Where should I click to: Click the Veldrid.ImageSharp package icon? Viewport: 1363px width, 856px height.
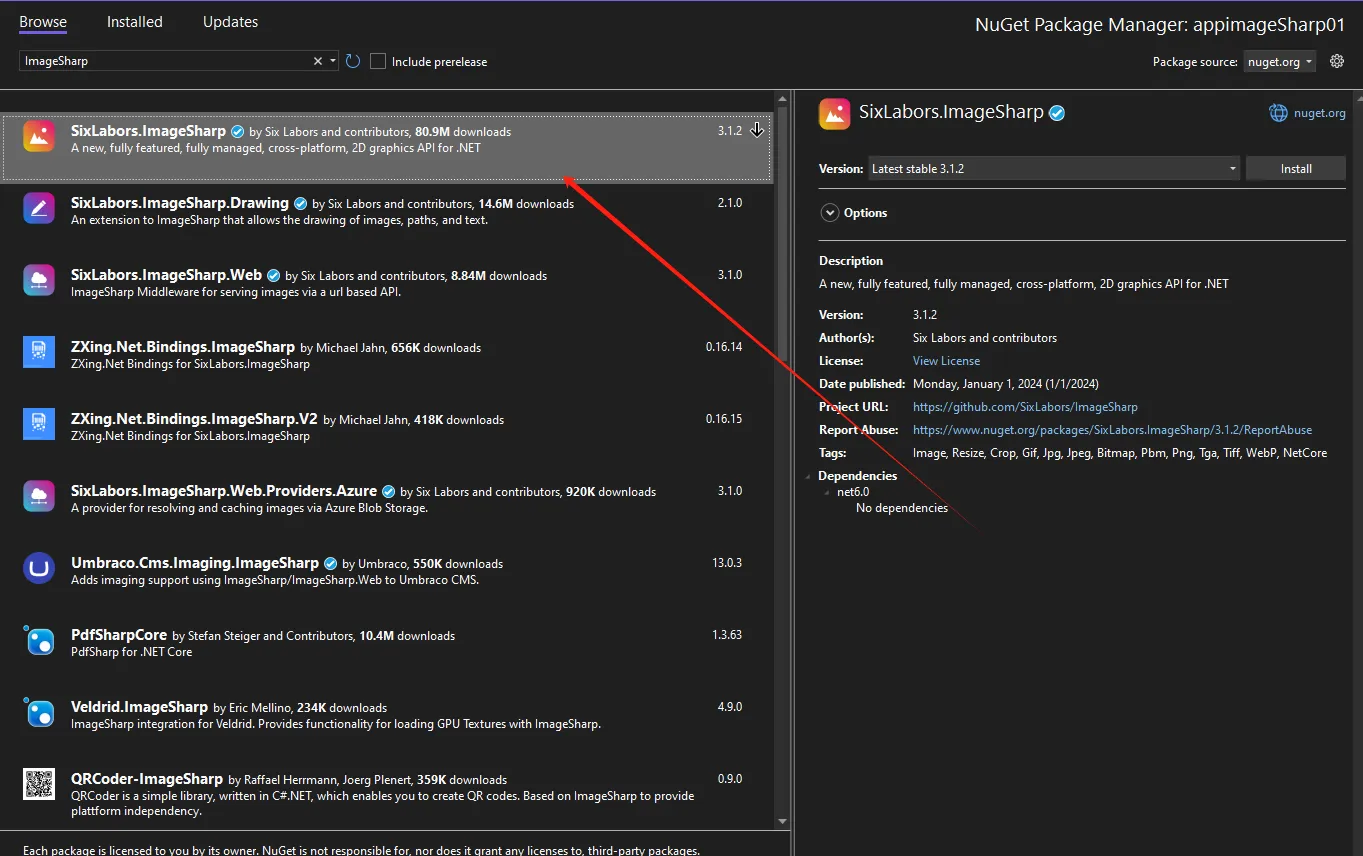coord(39,712)
